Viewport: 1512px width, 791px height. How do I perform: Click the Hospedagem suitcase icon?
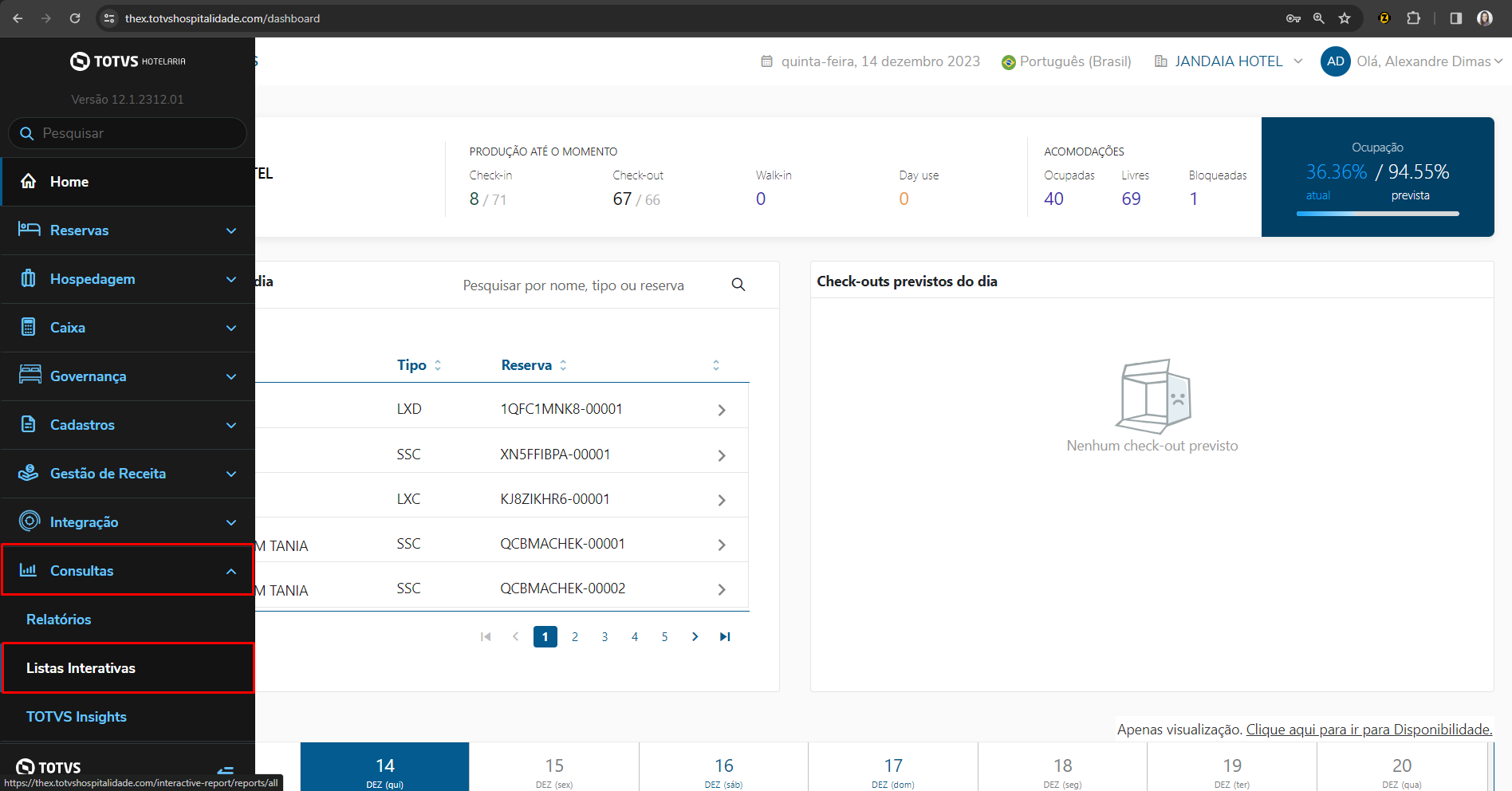tap(29, 279)
